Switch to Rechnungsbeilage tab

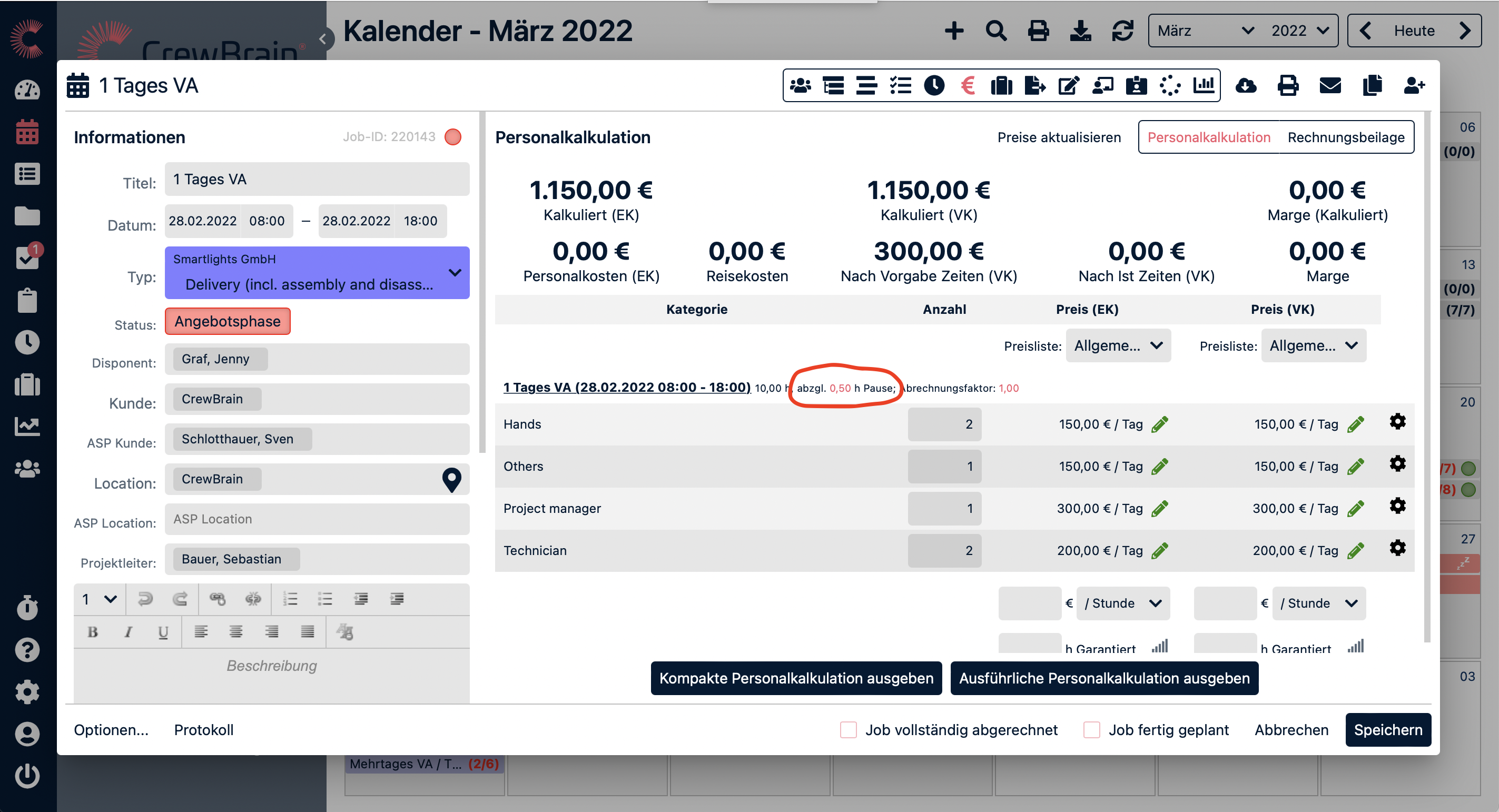pyautogui.click(x=1345, y=137)
